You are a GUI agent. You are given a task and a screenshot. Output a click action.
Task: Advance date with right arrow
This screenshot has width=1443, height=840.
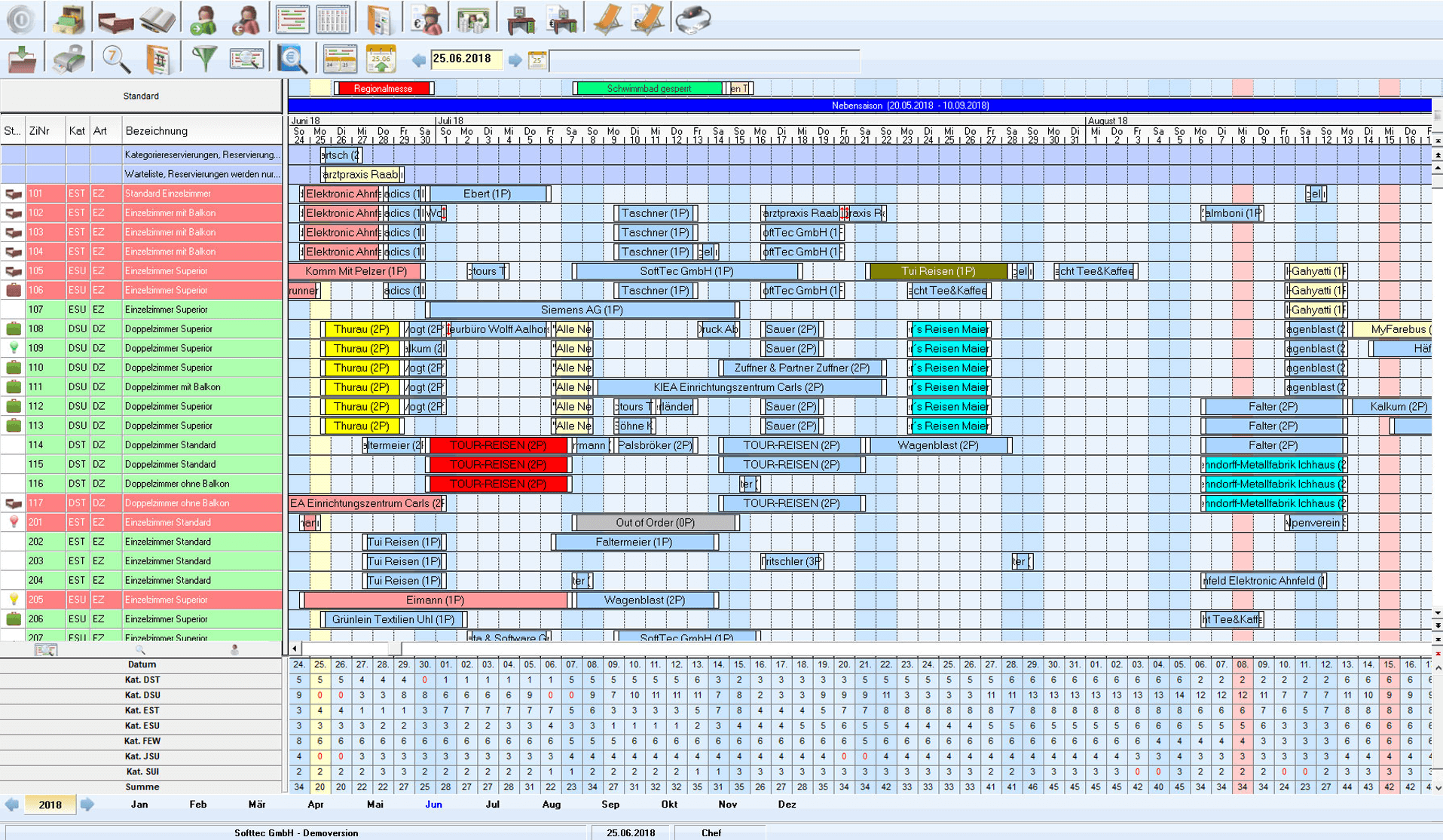tap(515, 60)
